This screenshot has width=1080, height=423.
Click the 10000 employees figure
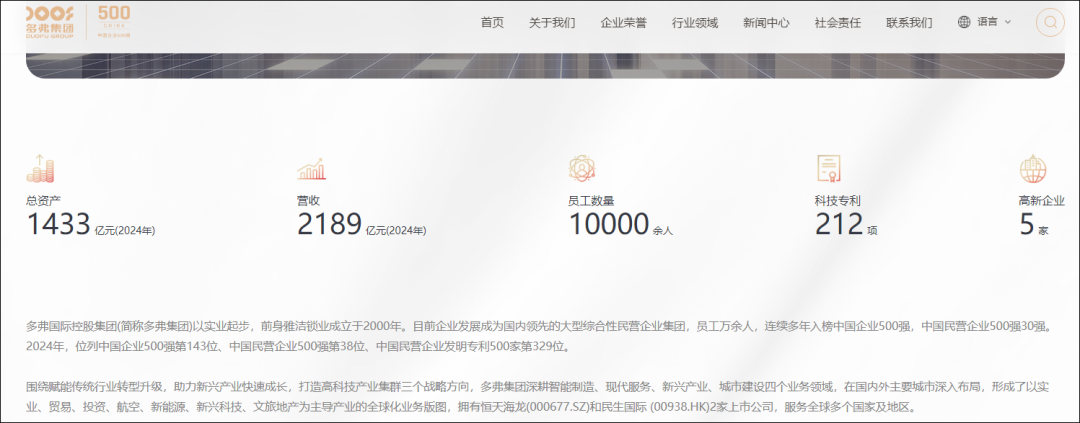coord(609,225)
